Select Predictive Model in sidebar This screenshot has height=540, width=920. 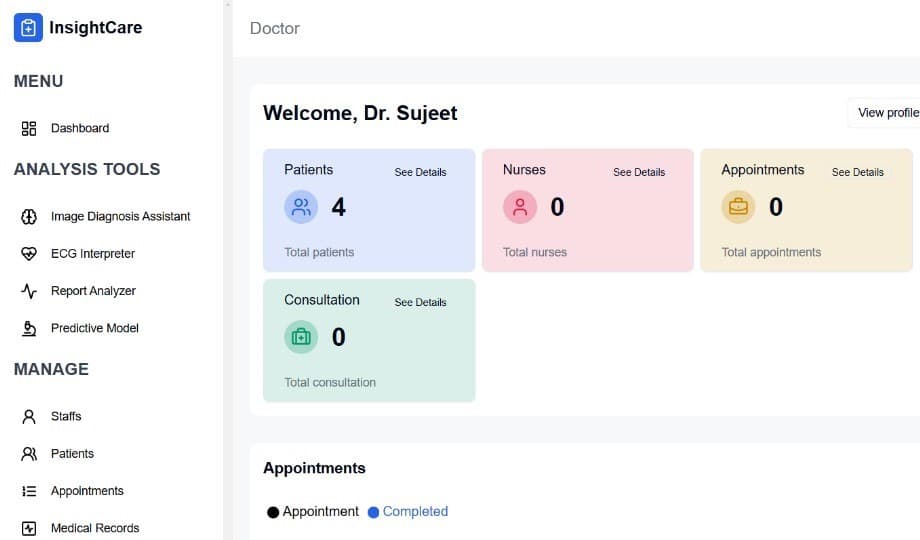(94, 328)
